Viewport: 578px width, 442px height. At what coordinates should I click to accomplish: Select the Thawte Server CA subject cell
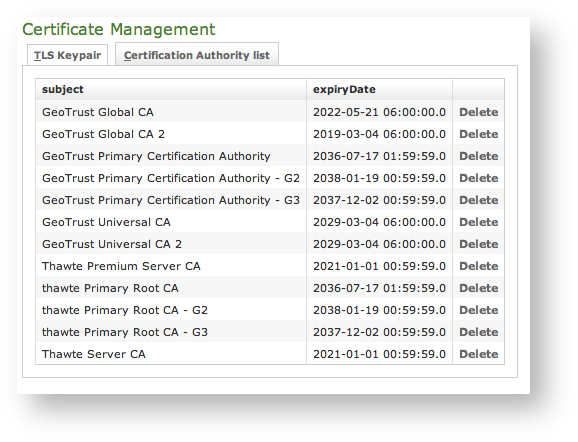click(x=171, y=354)
